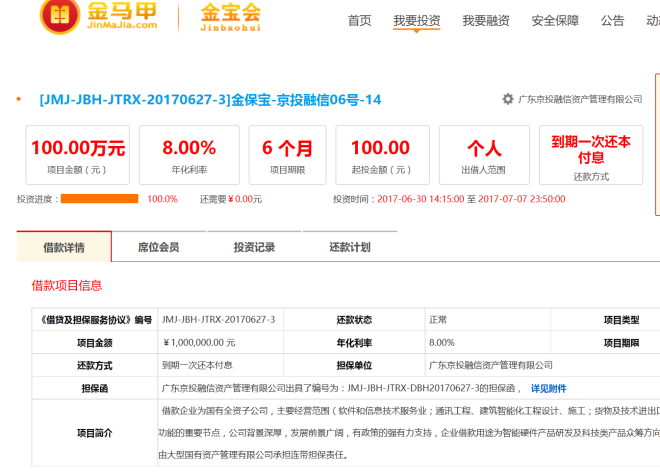Click the gear icon beside guarantor company
660x476 pixels.
(508, 99)
